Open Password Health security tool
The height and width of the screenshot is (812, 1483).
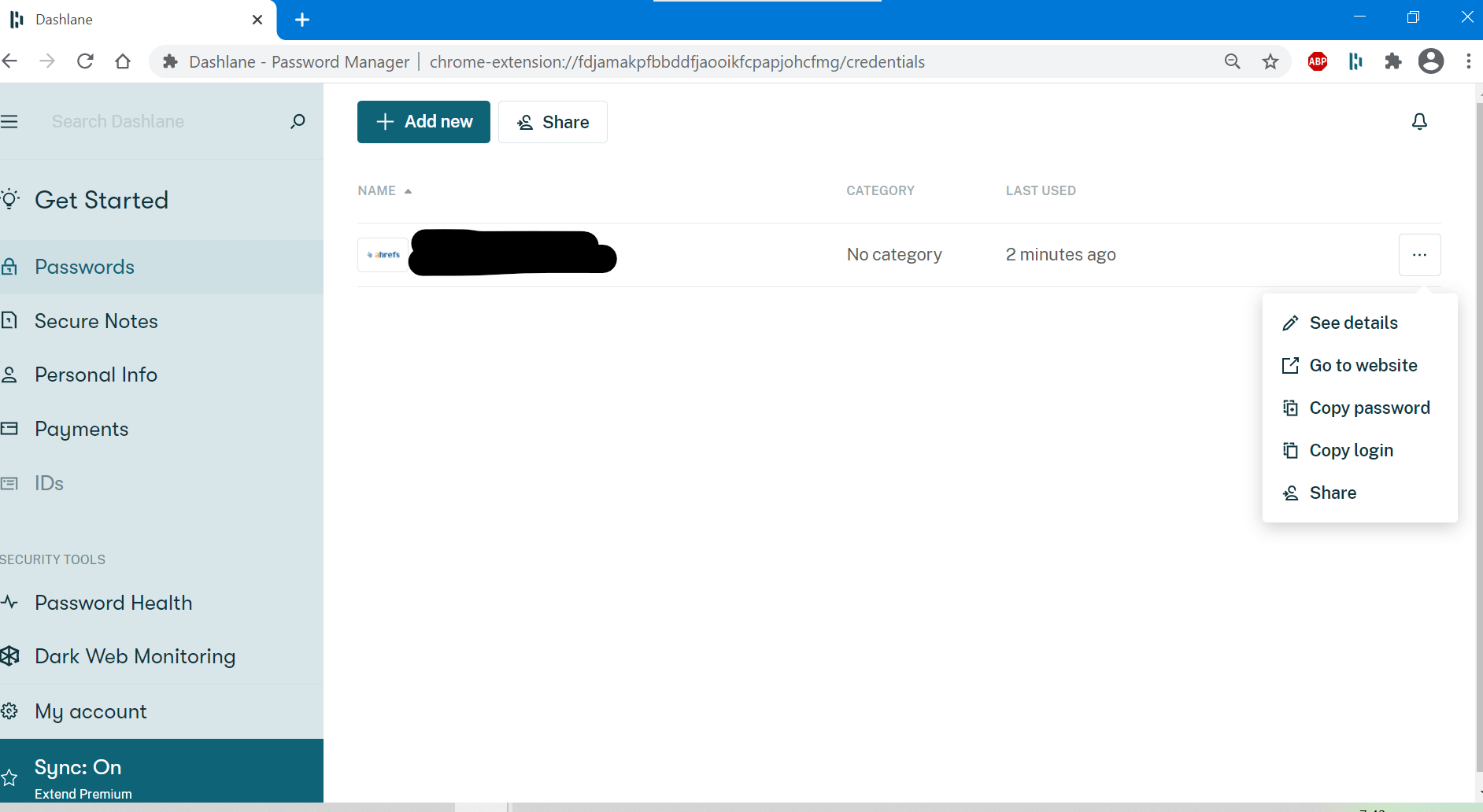(x=113, y=603)
